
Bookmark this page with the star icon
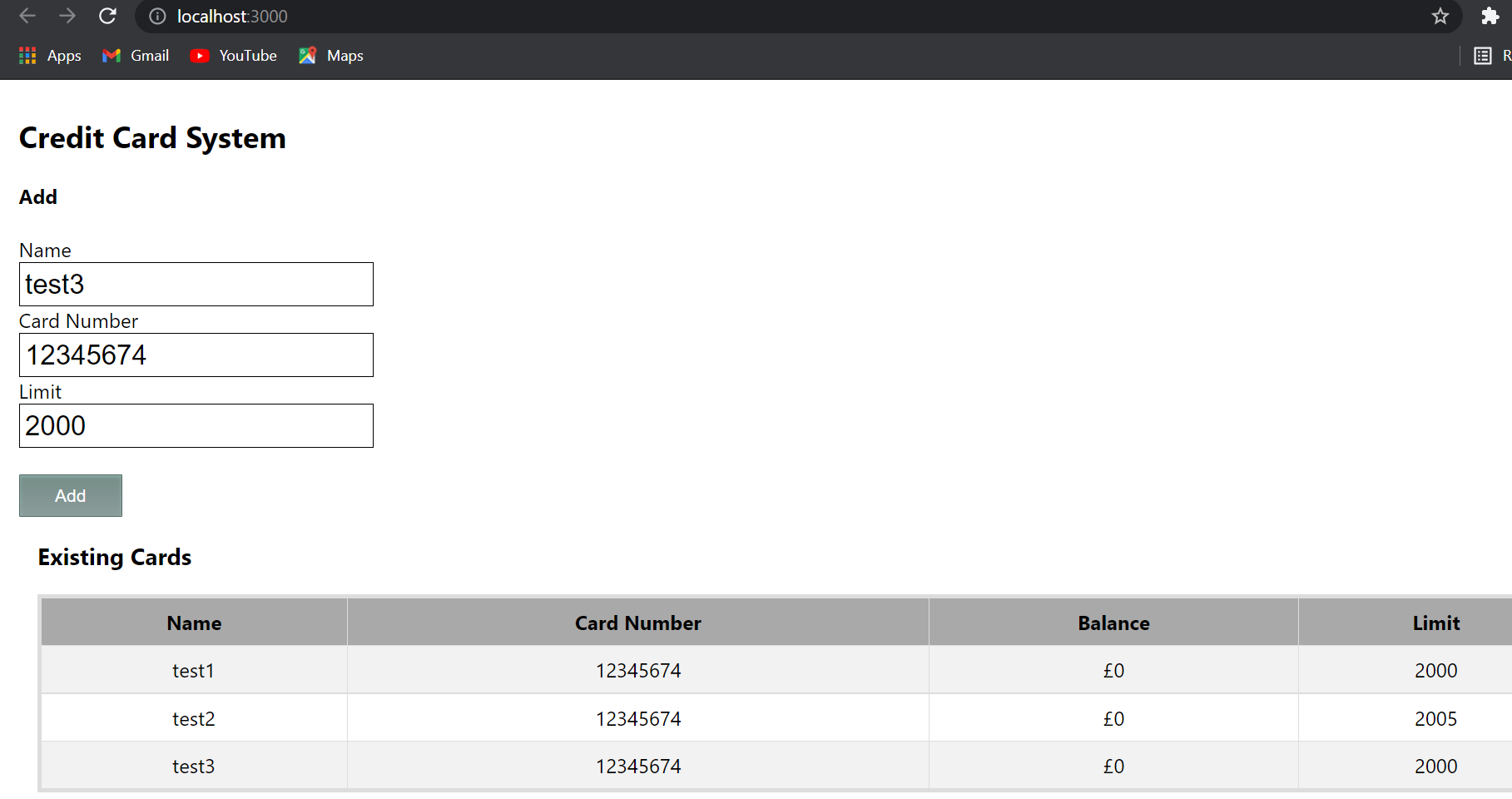tap(1440, 17)
